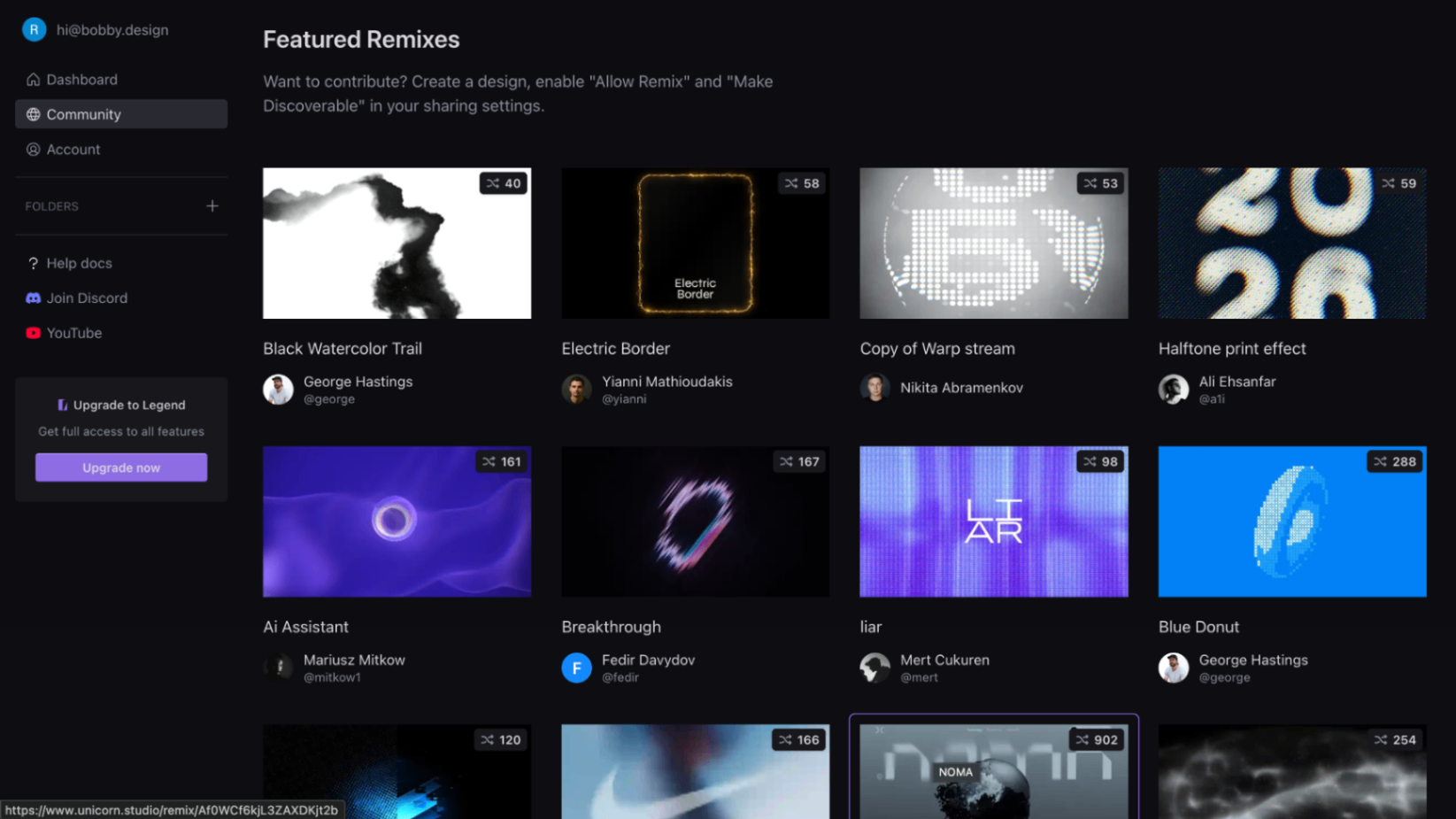1456x819 pixels.
Task: Select the Community globe icon
Action: (33, 113)
